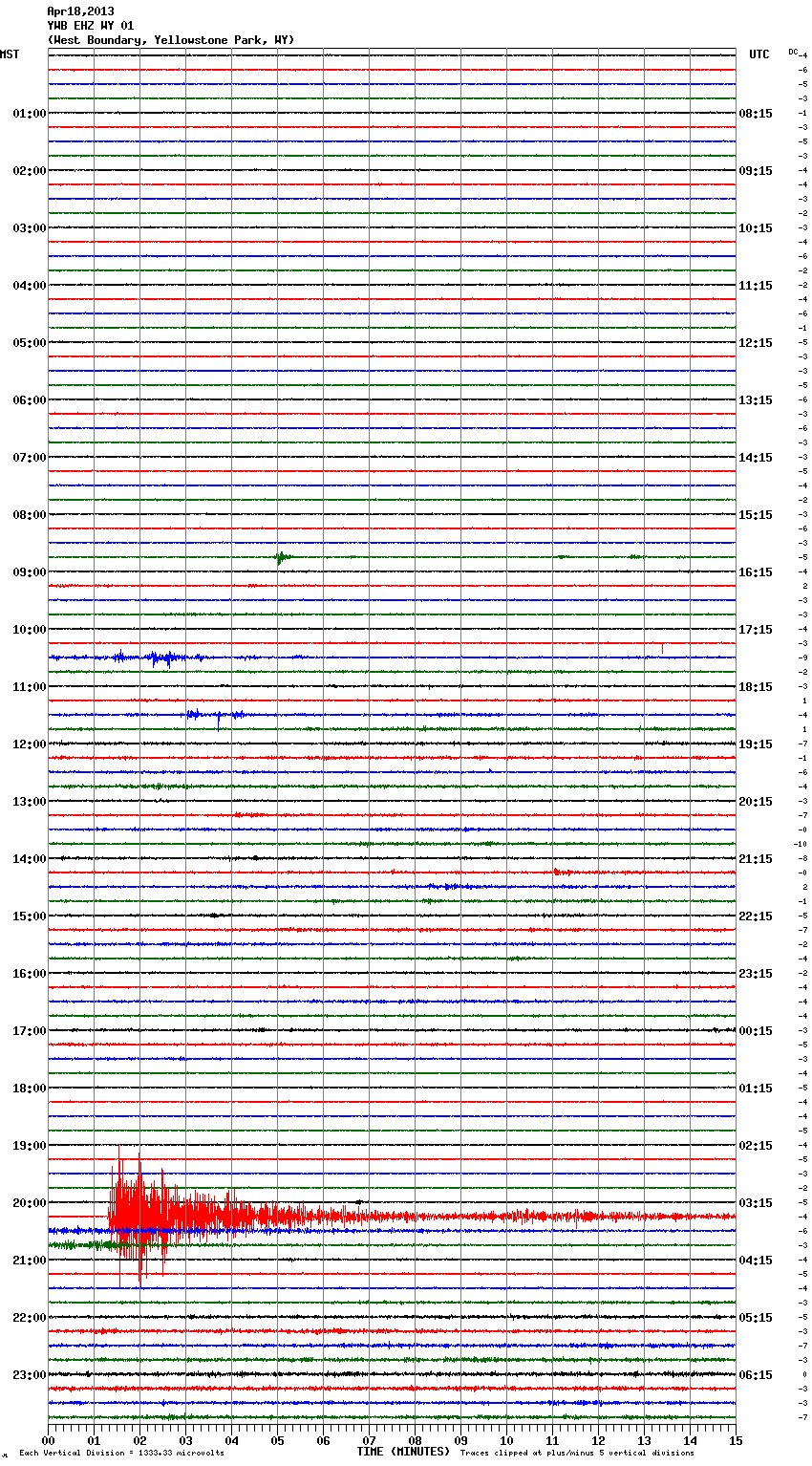This screenshot has width=812, height=1466.
Task: Click the 03:15 UTC time label
Action: [756, 1203]
